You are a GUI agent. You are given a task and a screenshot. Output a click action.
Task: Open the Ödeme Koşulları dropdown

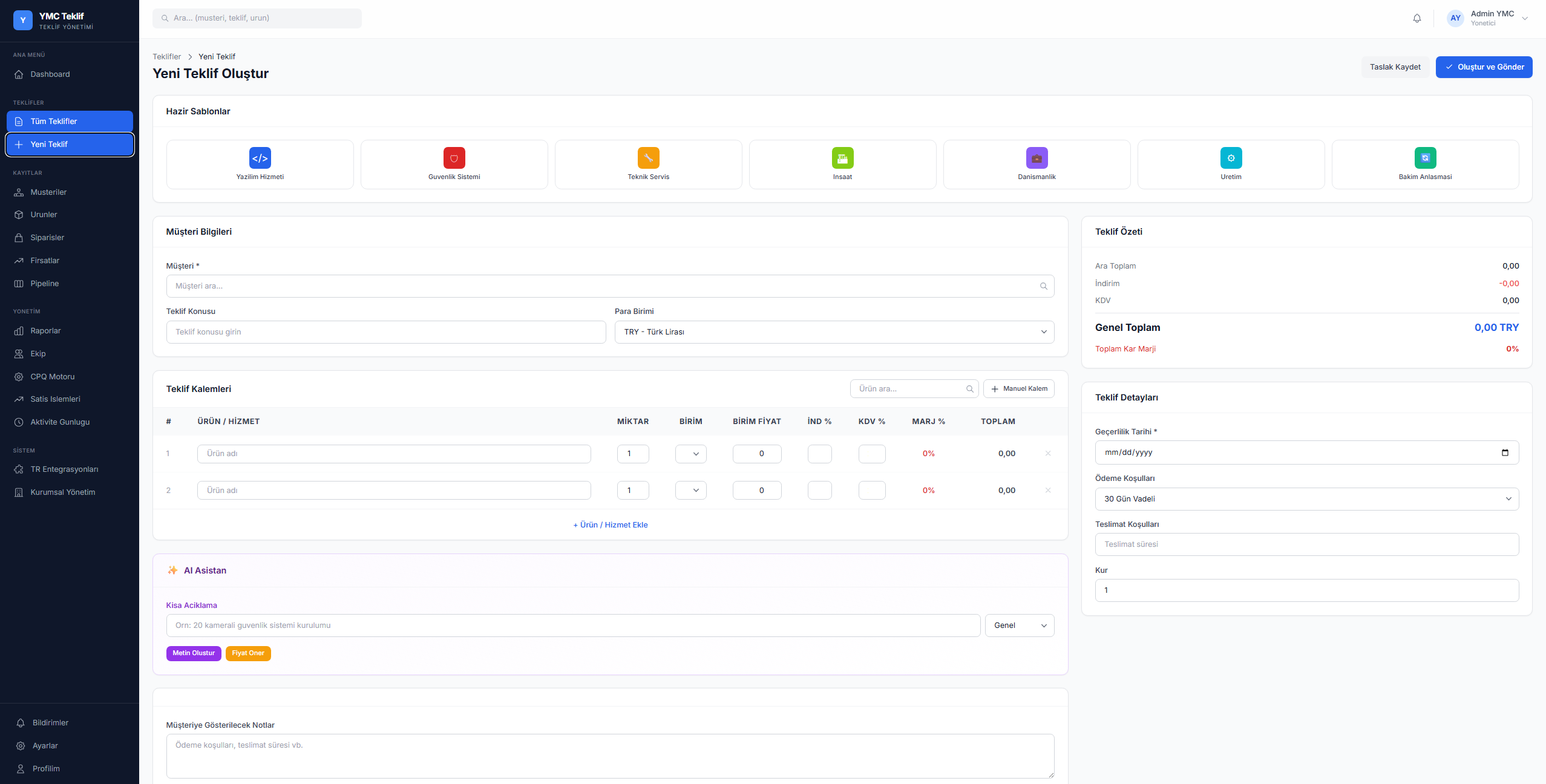pyautogui.click(x=1307, y=499)
